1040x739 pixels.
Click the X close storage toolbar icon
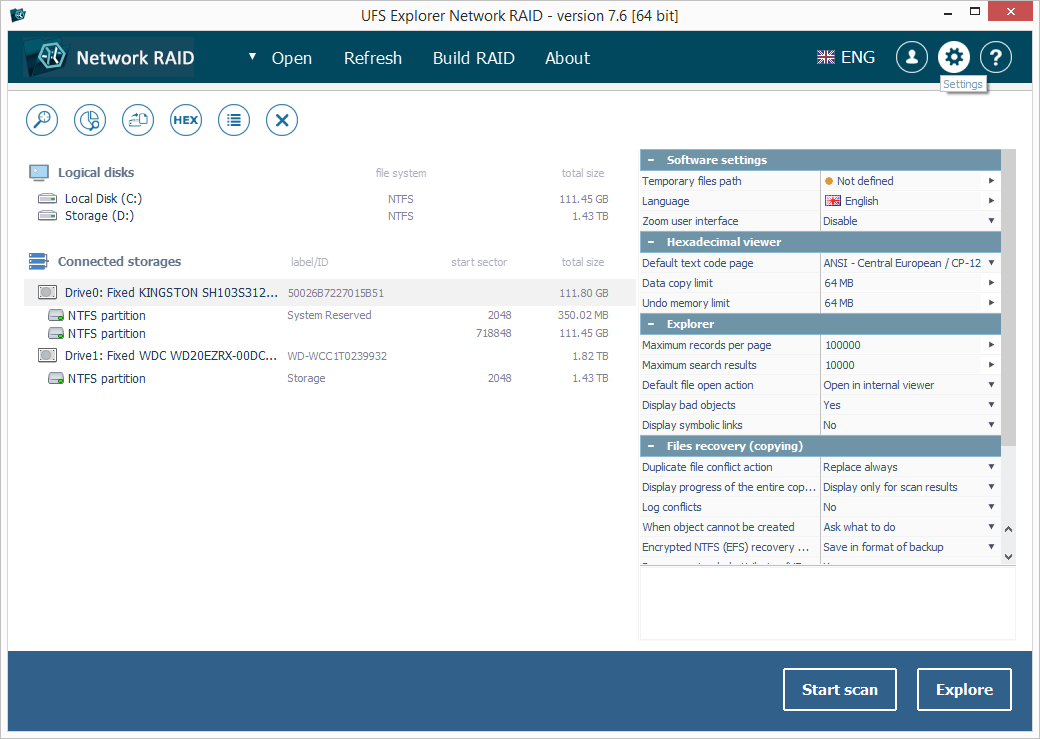click(x=282, y=120)
